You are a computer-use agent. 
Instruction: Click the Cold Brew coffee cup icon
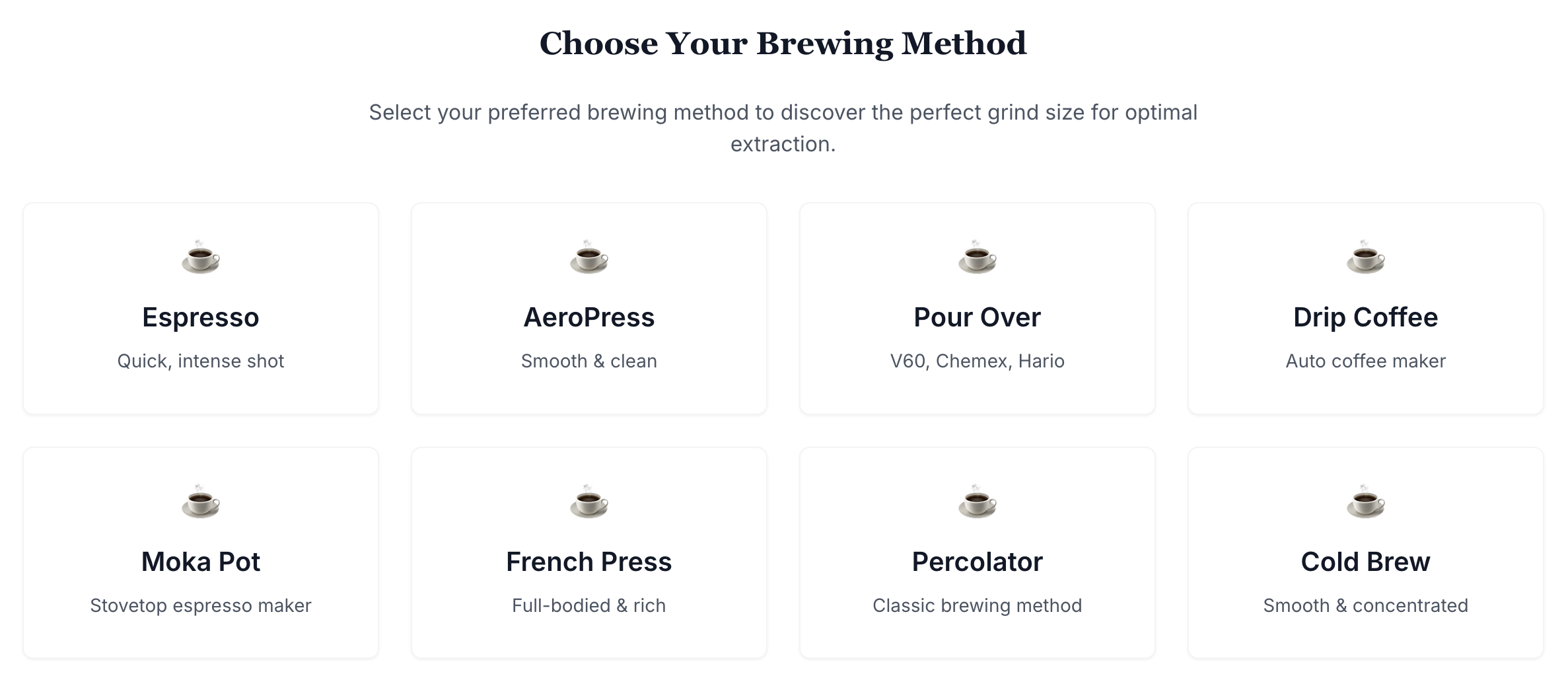coord(1365,504)
